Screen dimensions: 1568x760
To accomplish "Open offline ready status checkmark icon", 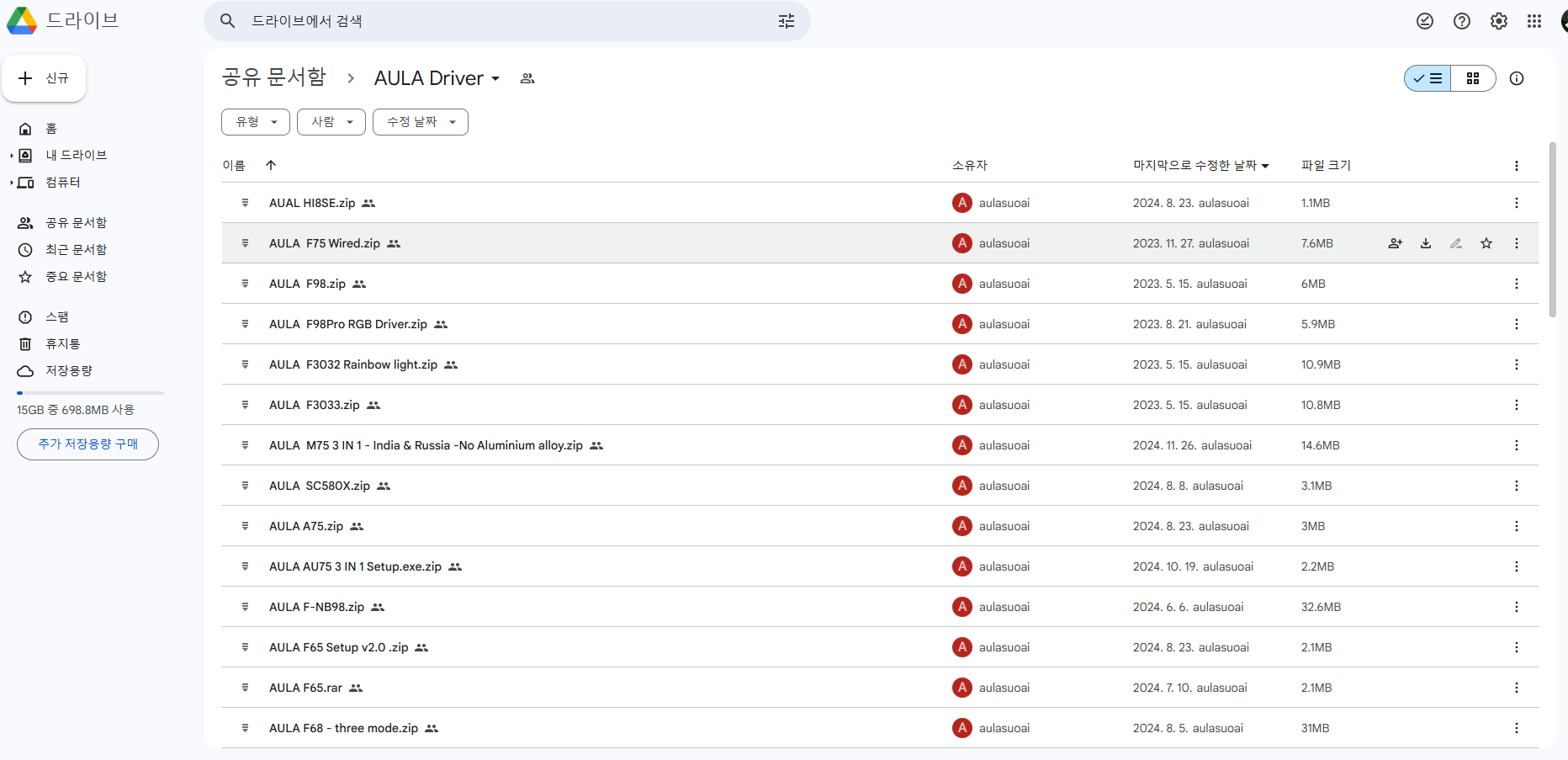I will coord(1425,21).
